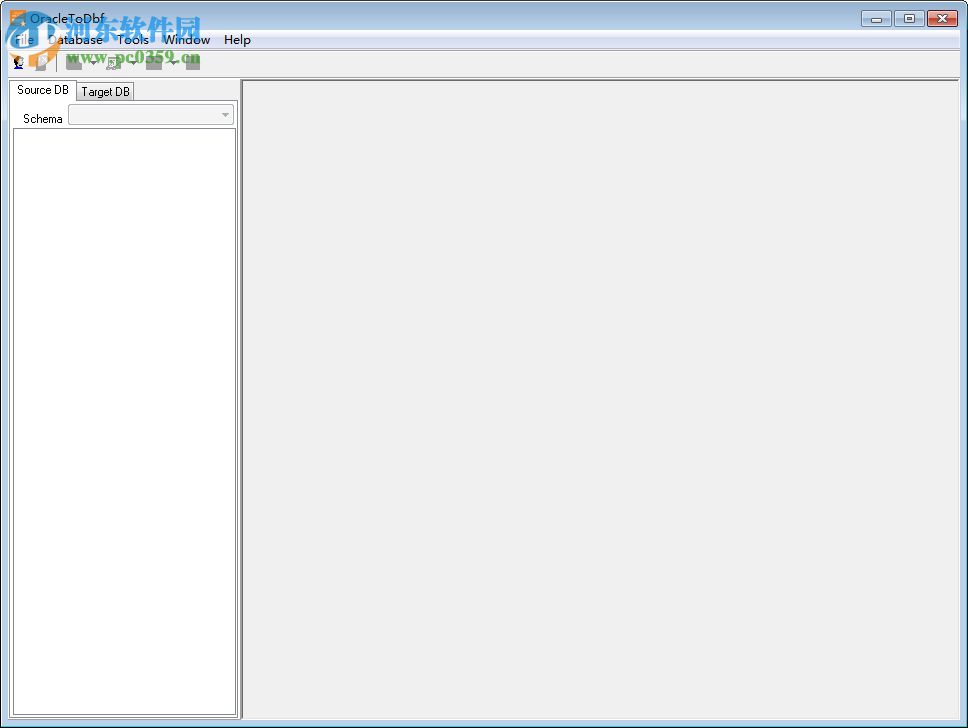Click the last toolbar button on the right
The height and width of the screenshot is (728, 968).
pos(192,61)
